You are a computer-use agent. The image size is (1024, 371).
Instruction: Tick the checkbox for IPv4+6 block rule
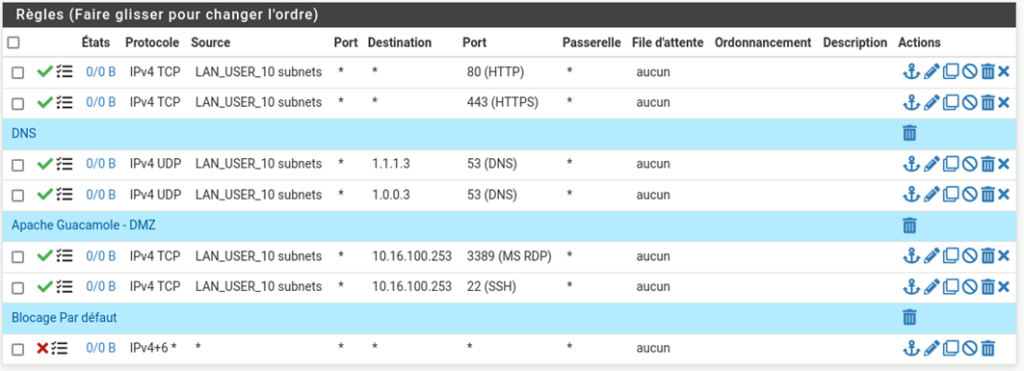coord(18,349)
